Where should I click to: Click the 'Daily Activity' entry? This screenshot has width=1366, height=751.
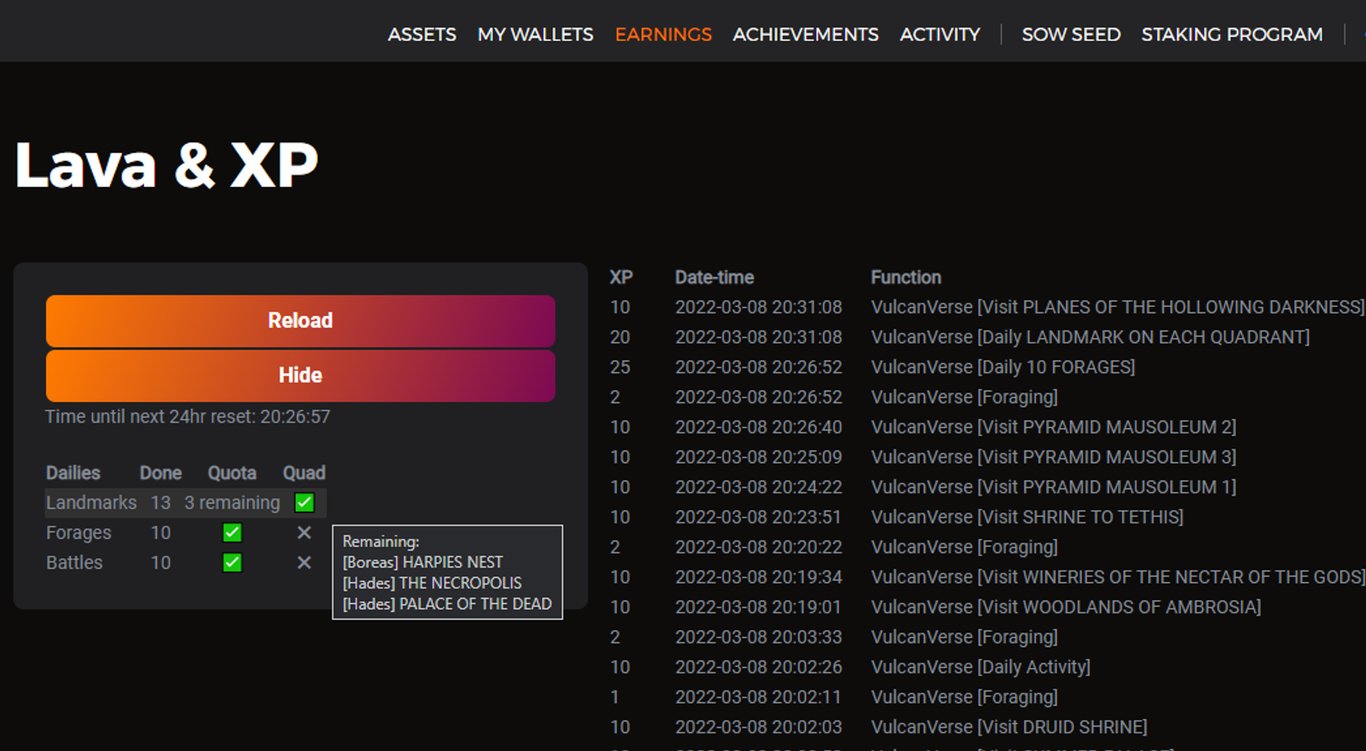click(980, 667)
